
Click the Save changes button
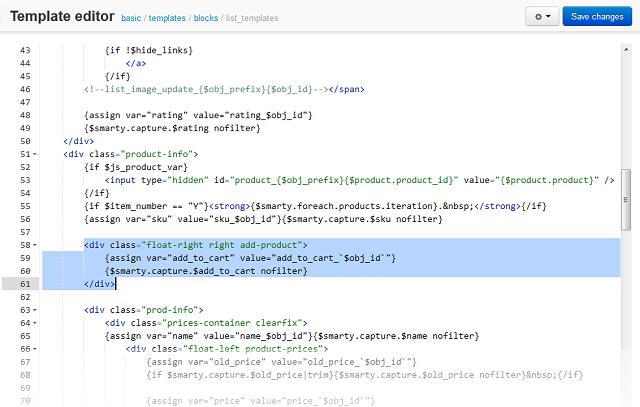(x=597, y=16)
